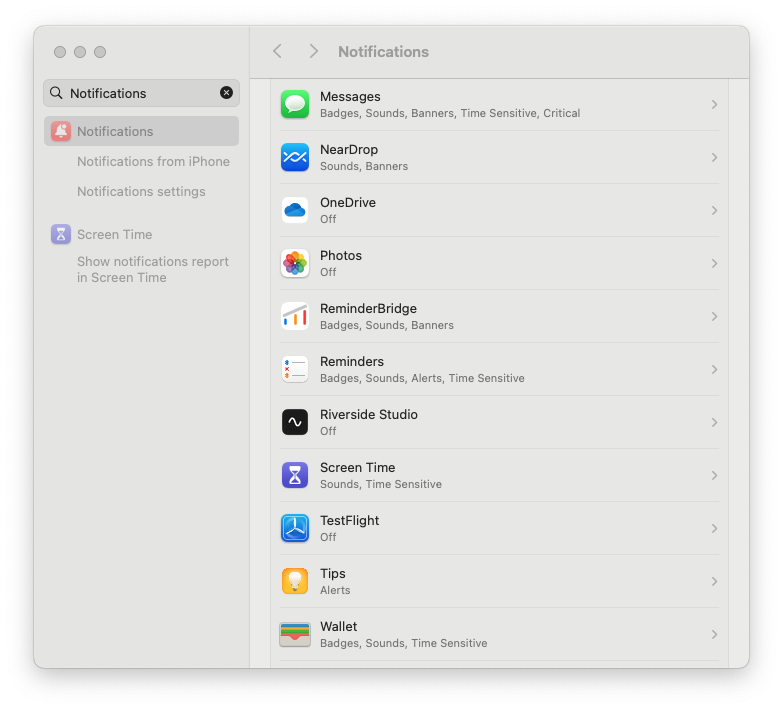Click the TestFlight row title

(x=350, y=520)
